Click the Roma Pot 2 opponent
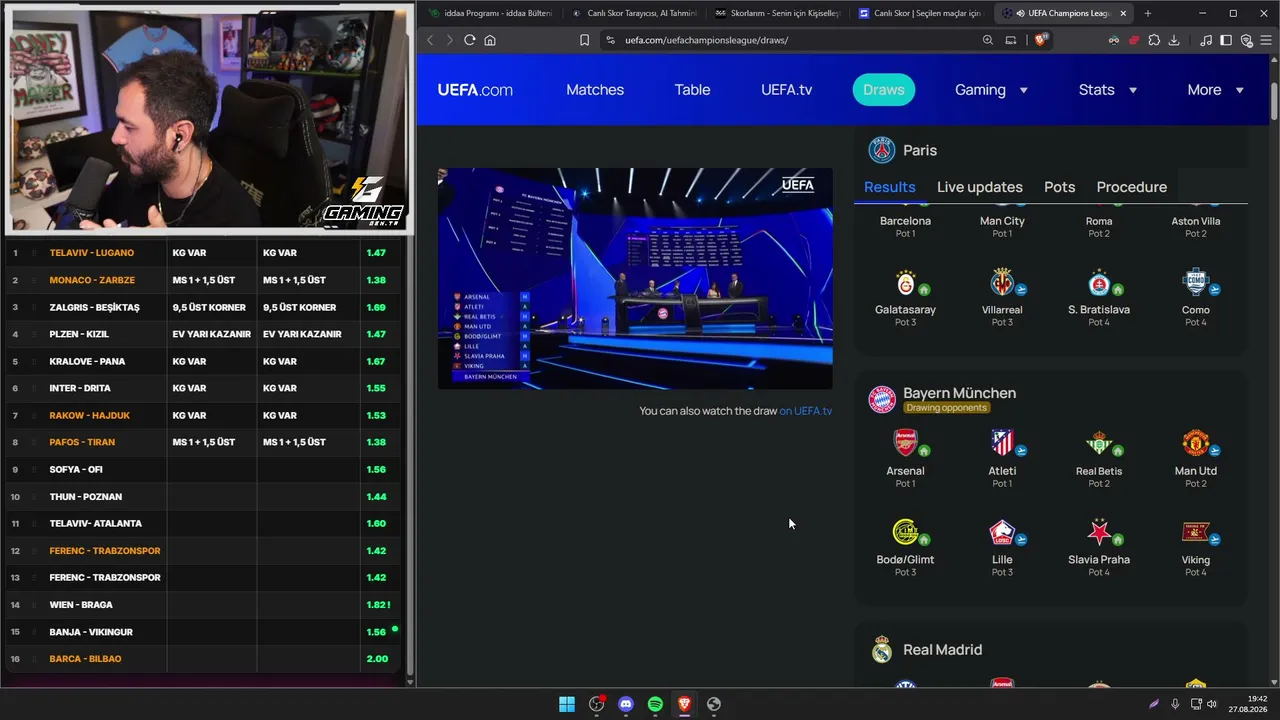This screenshot has height=720, width=1280. pos(1099,222)
